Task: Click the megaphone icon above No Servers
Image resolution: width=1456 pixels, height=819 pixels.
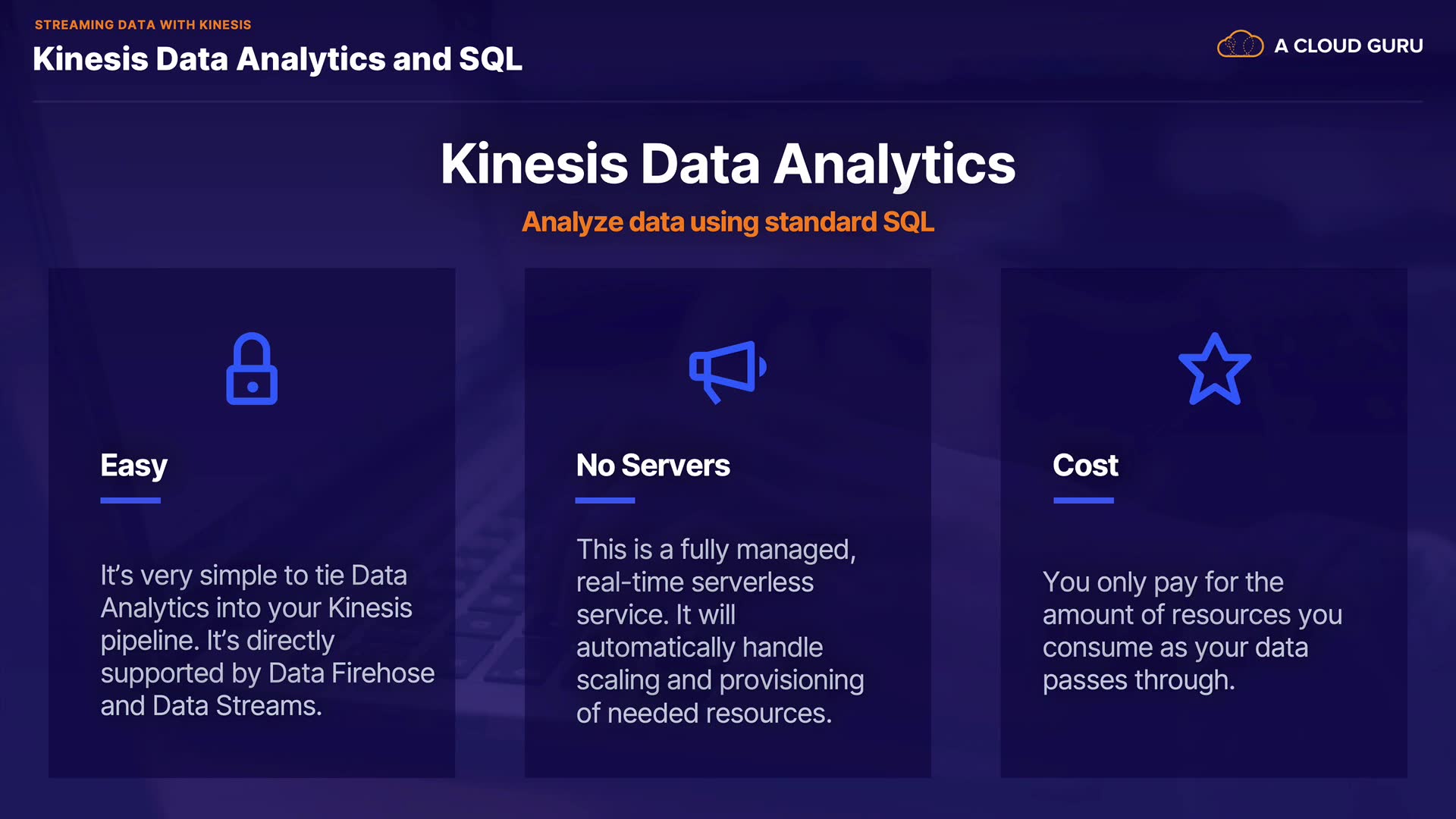Action: point(726,370)
